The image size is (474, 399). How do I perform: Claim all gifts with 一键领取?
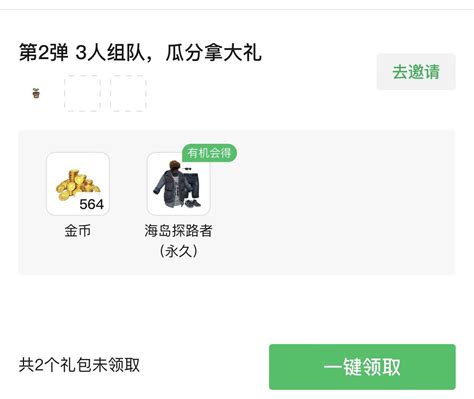[362, 367]
